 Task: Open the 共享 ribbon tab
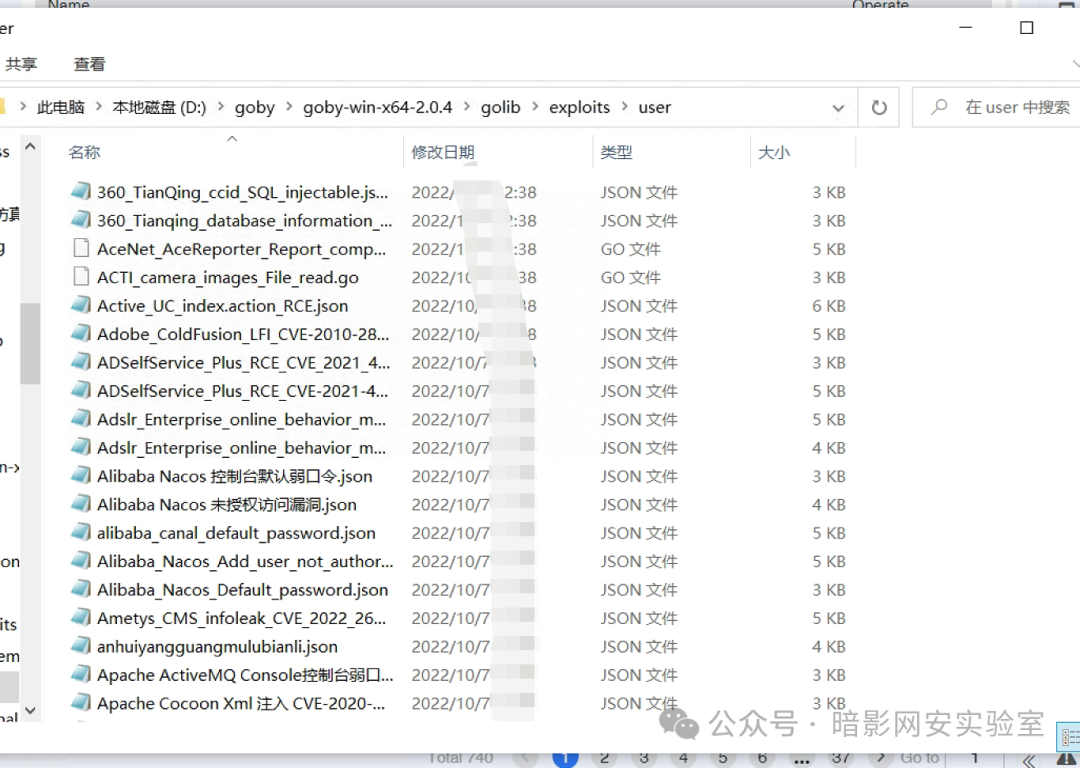(21, 64)
